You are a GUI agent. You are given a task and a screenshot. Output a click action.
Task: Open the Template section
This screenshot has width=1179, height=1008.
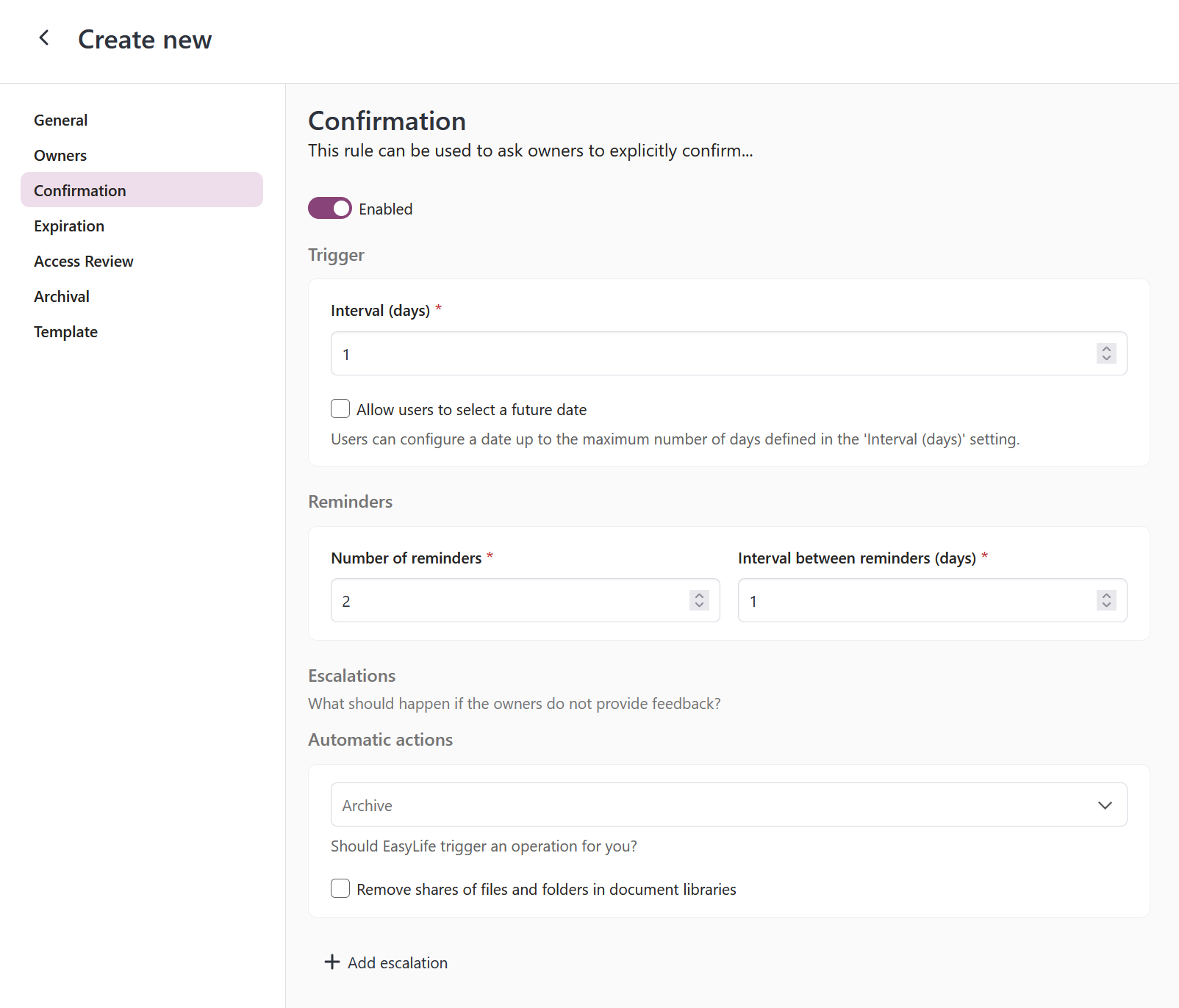pos(65,331)
